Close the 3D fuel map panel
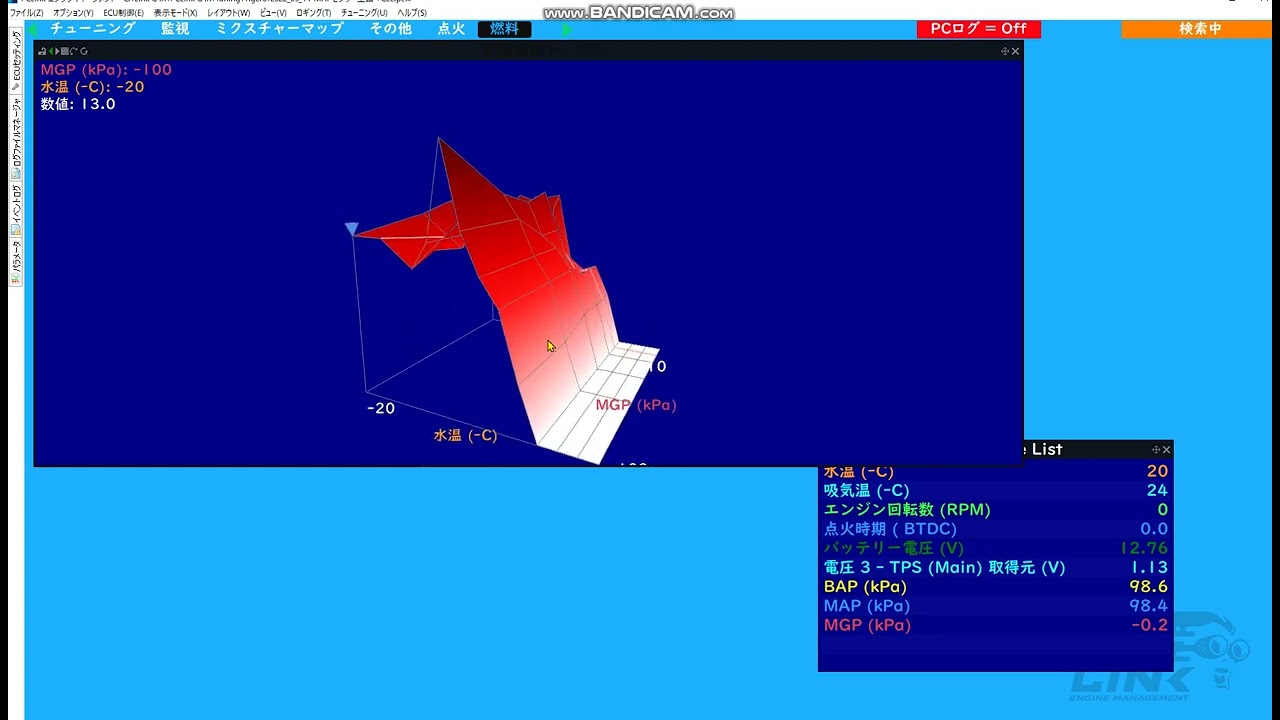The width and height of the screenshot is (1280, 720). click(1016, 51)
